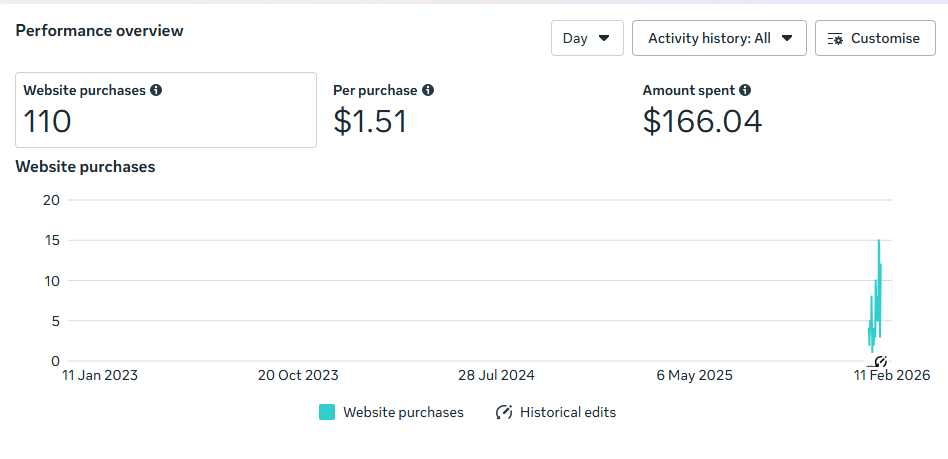Screen dimensions: 948x459
Task: Open the Day time granularity dropdown
Action: (x=587, y=38)
